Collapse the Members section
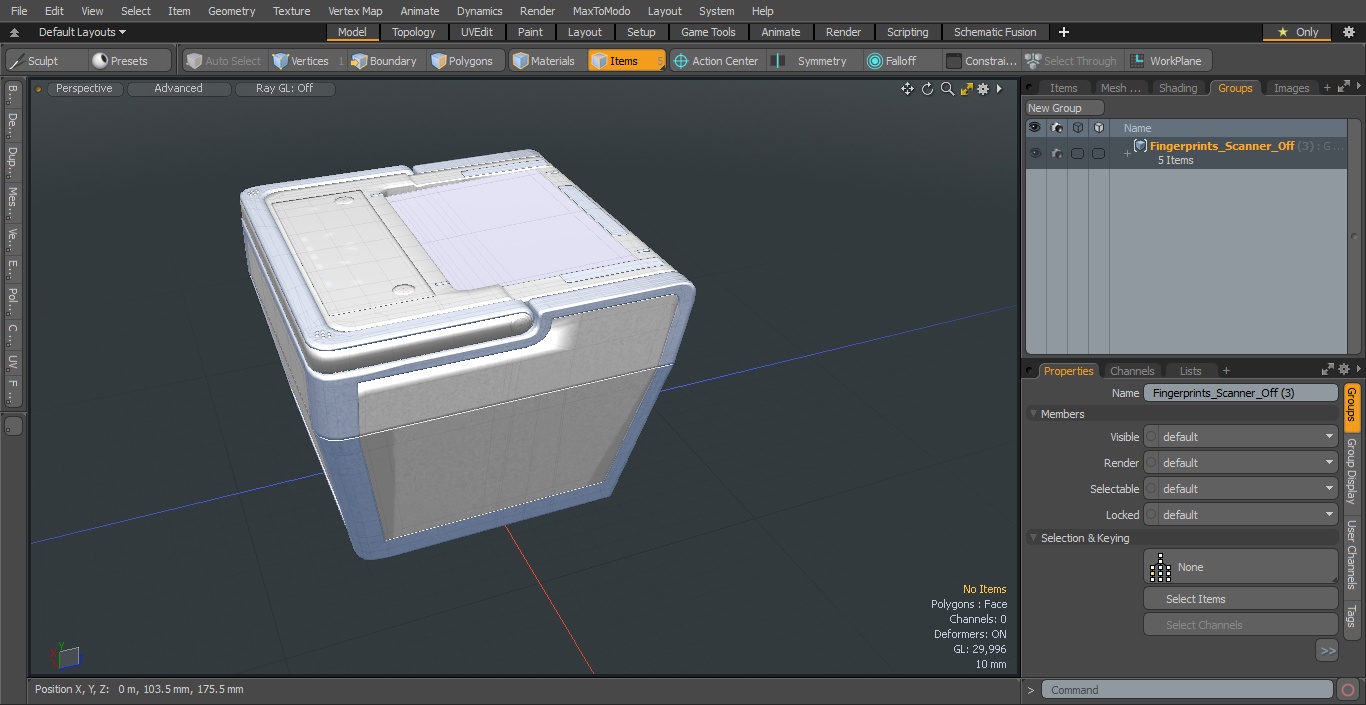This screenshot has width=1366, height=705. tap(1033, 414)
